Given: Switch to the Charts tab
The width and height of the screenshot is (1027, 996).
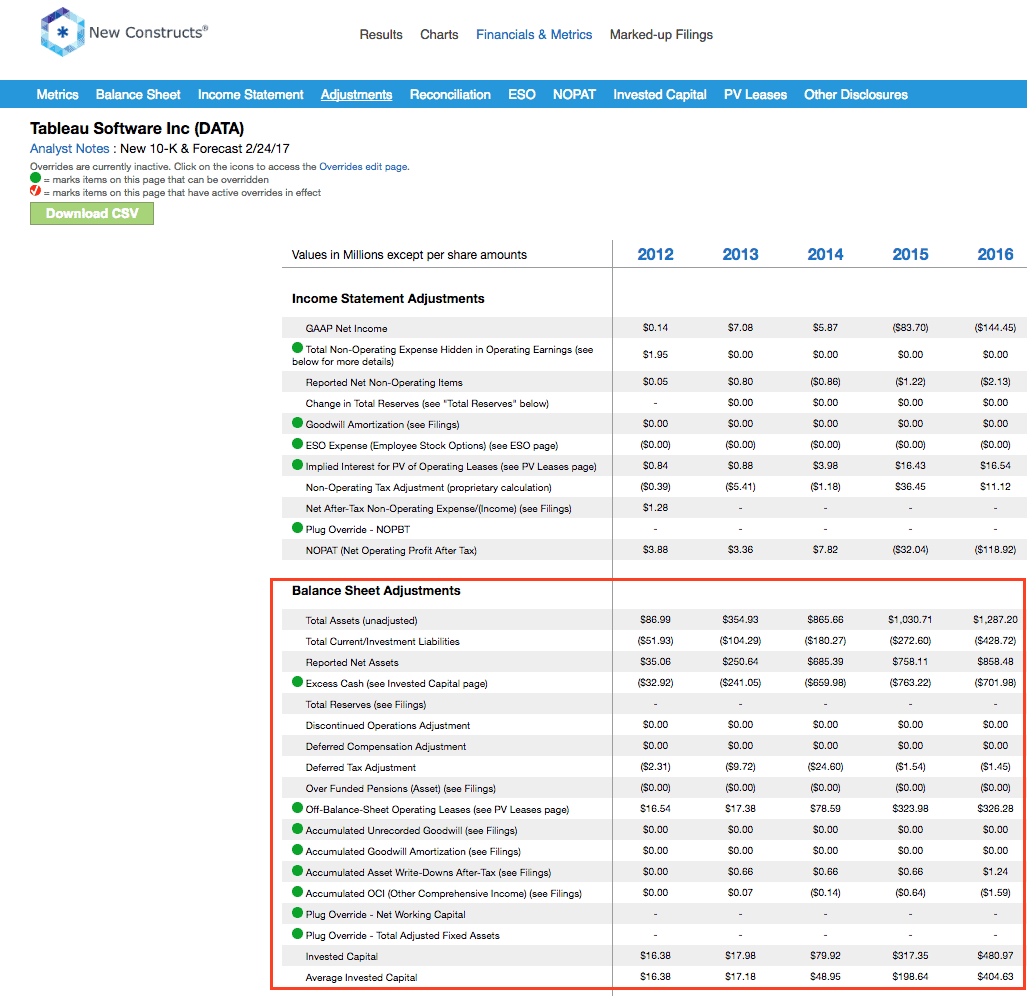Looking at the screenshot, I should [439, 35].
